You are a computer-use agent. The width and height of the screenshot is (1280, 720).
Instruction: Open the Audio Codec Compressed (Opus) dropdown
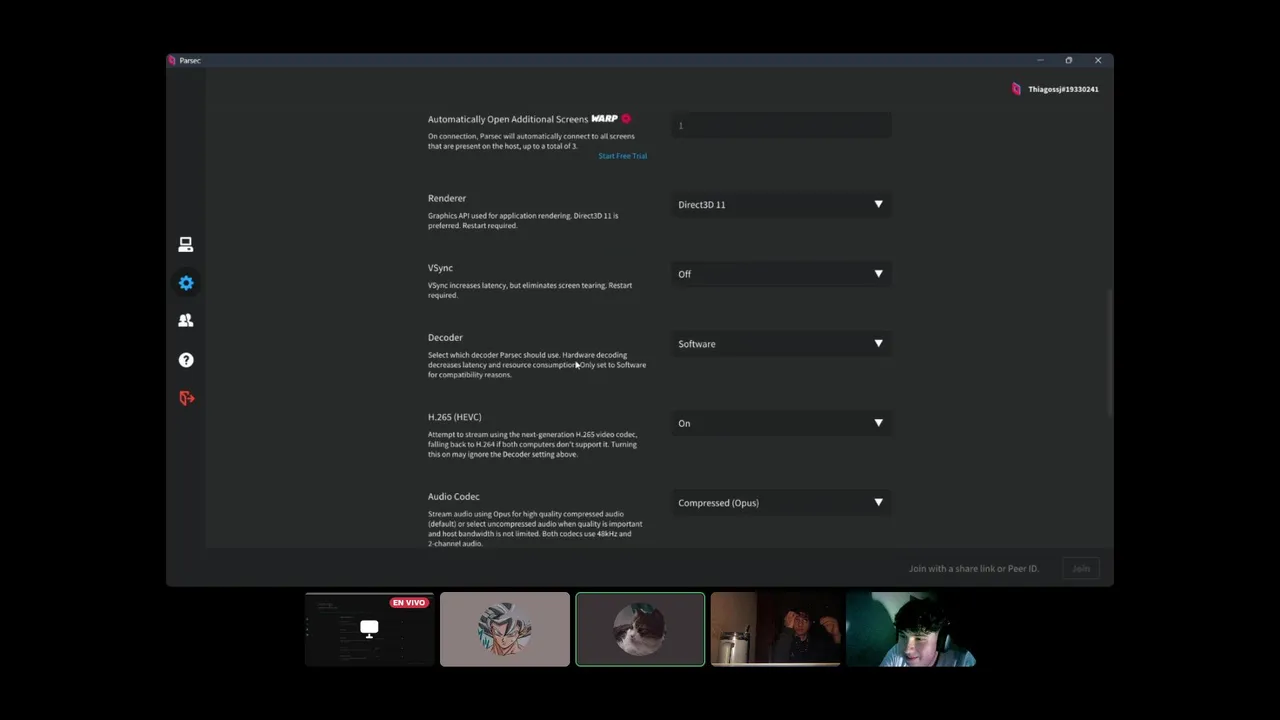[x=781, y=503]
